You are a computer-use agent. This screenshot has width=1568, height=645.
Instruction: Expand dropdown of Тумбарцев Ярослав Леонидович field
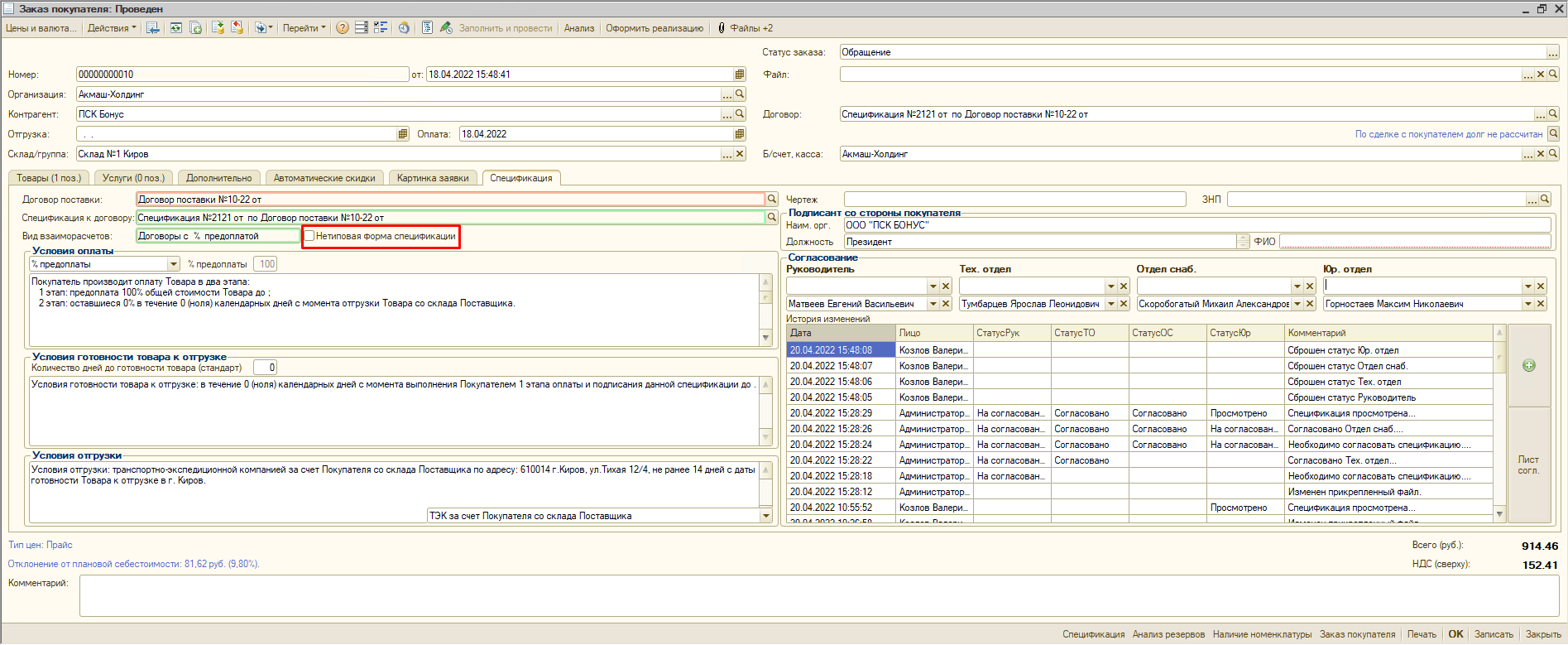click(x=1111, y=304)
